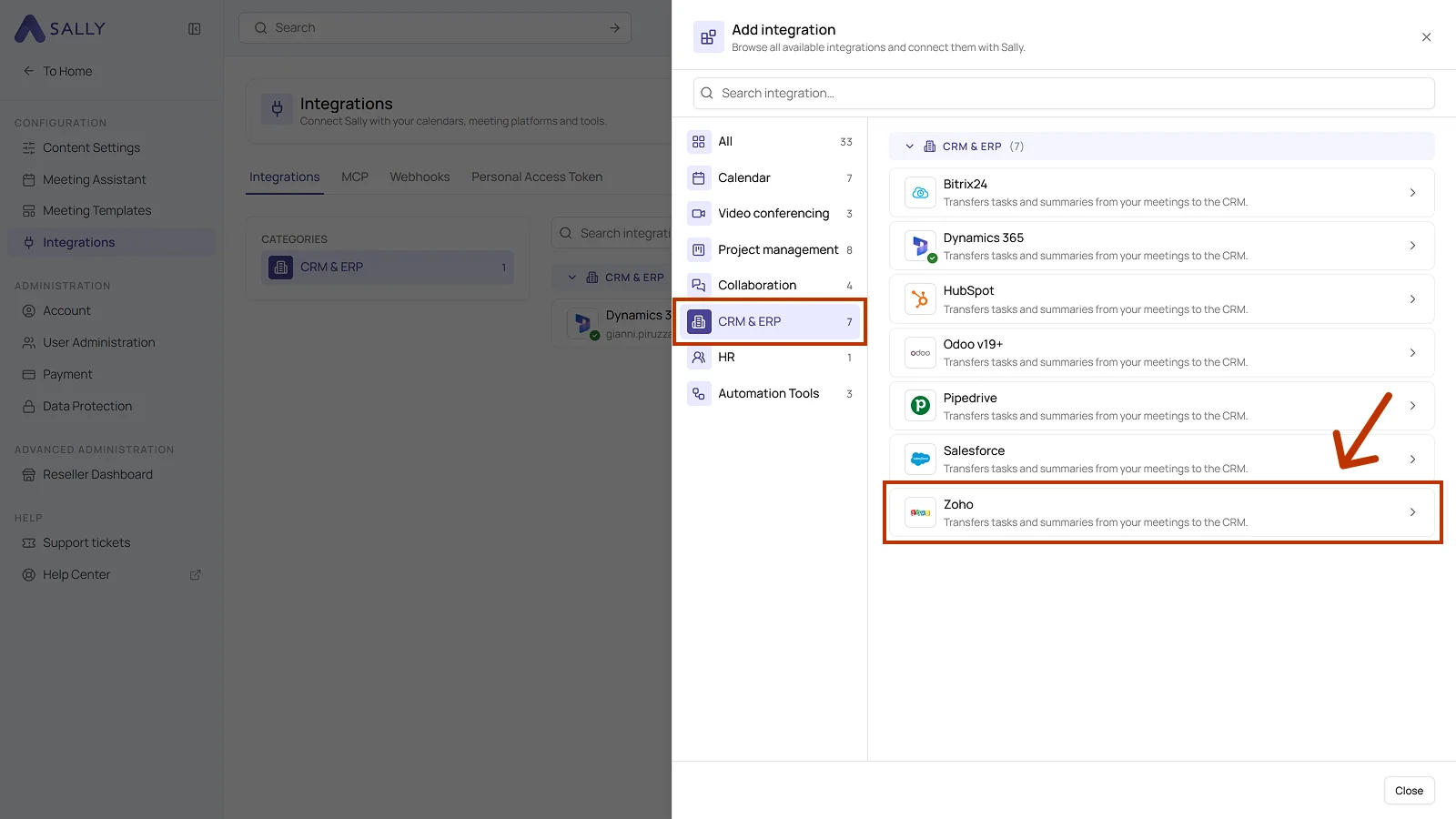Collapse sidebar using the panel toggle icon
The image size is (1456, 819).
pyautogui.click(x=195, y=29)
